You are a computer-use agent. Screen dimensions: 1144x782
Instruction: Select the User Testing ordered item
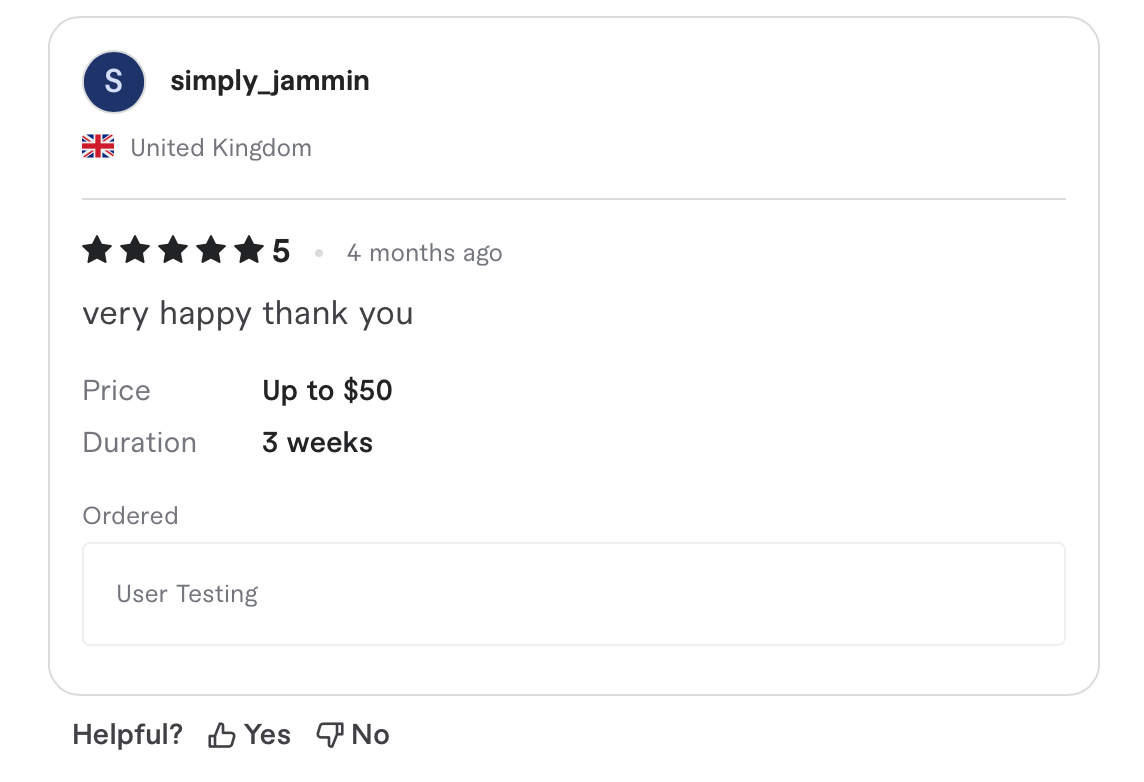pos(186,593)
